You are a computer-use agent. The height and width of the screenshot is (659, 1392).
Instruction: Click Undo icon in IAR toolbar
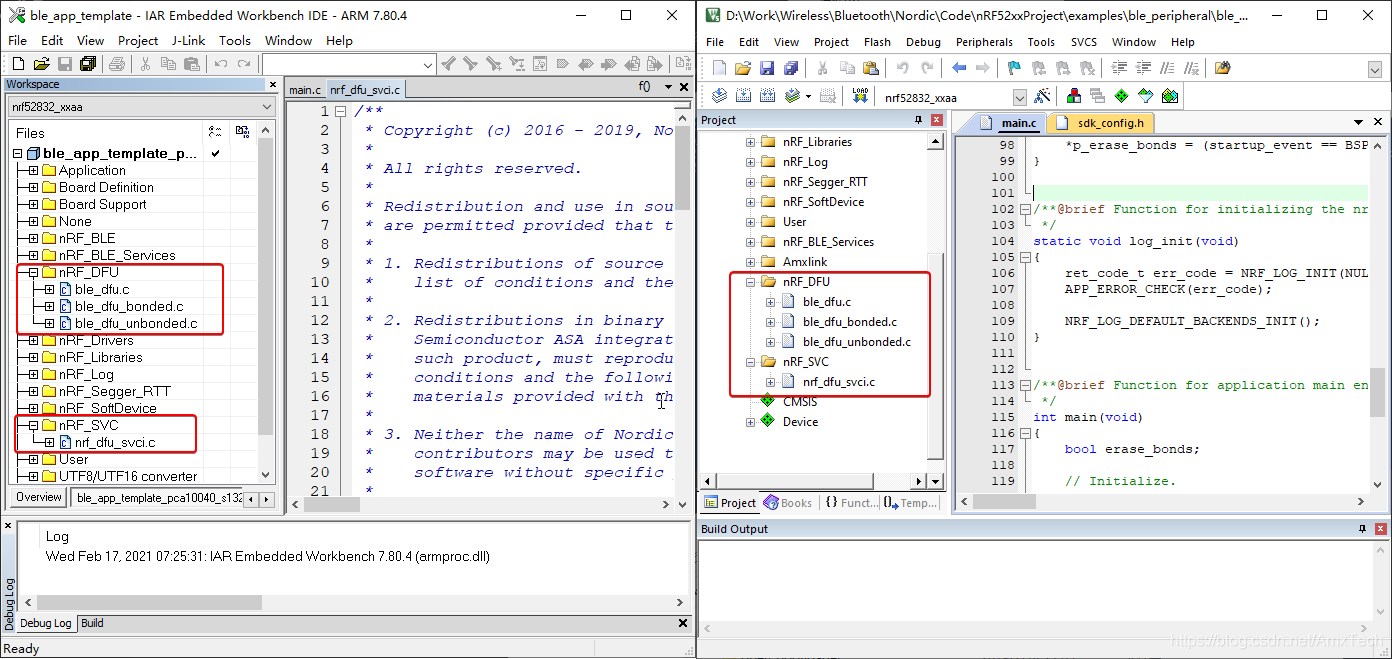[x=220, y=64]
